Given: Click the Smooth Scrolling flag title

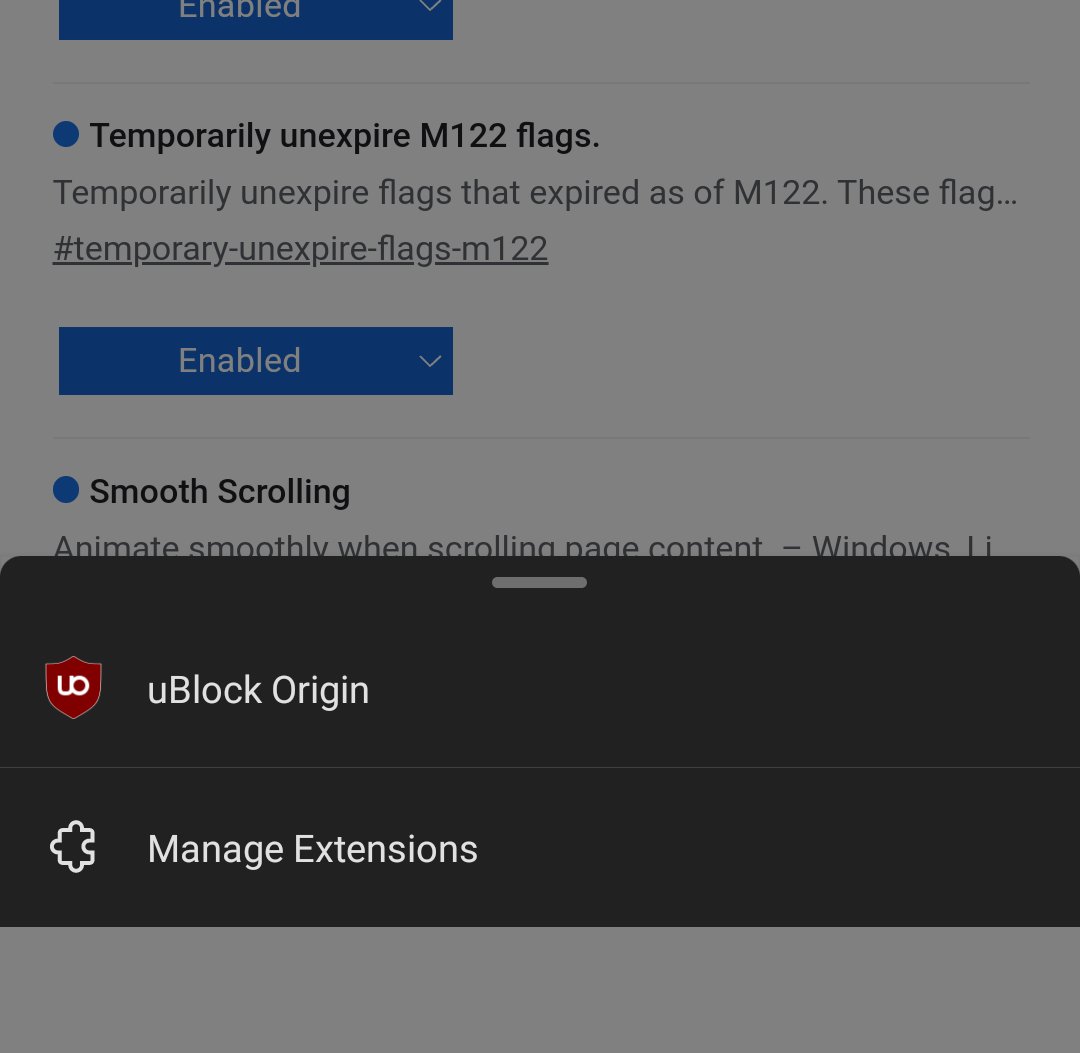Looking at the screenshot, I should (220, 492).
